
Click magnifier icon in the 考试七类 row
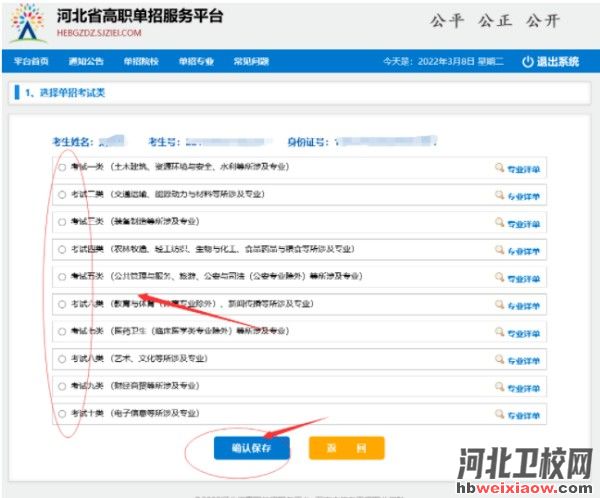coord(499,331)
